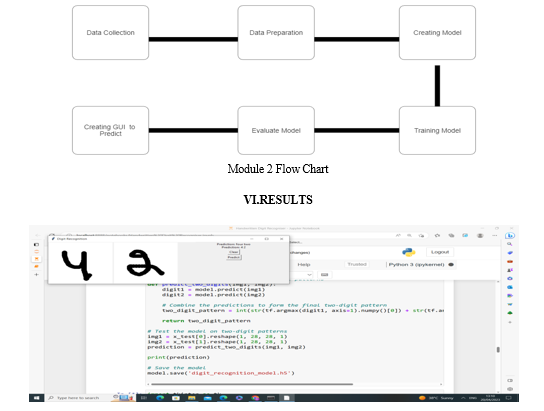
Task: Click the code cell horizontal scrollbar
Action: click(252, 384)
